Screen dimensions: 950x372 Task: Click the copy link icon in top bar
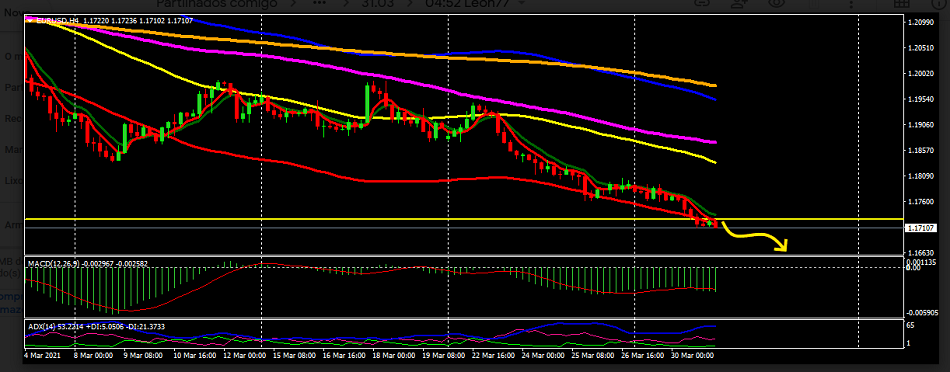(x=703, y=4)
